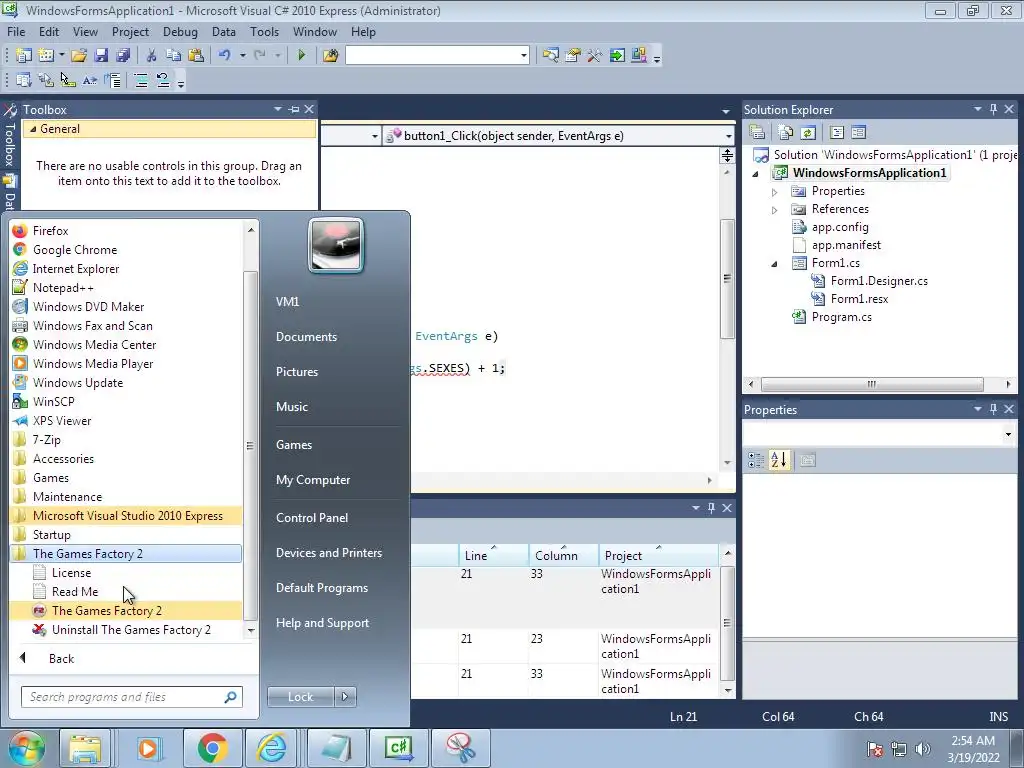Open the Lock options arrow in Start menu
This screenshot has height=768, width=1024.
[345, 697]
